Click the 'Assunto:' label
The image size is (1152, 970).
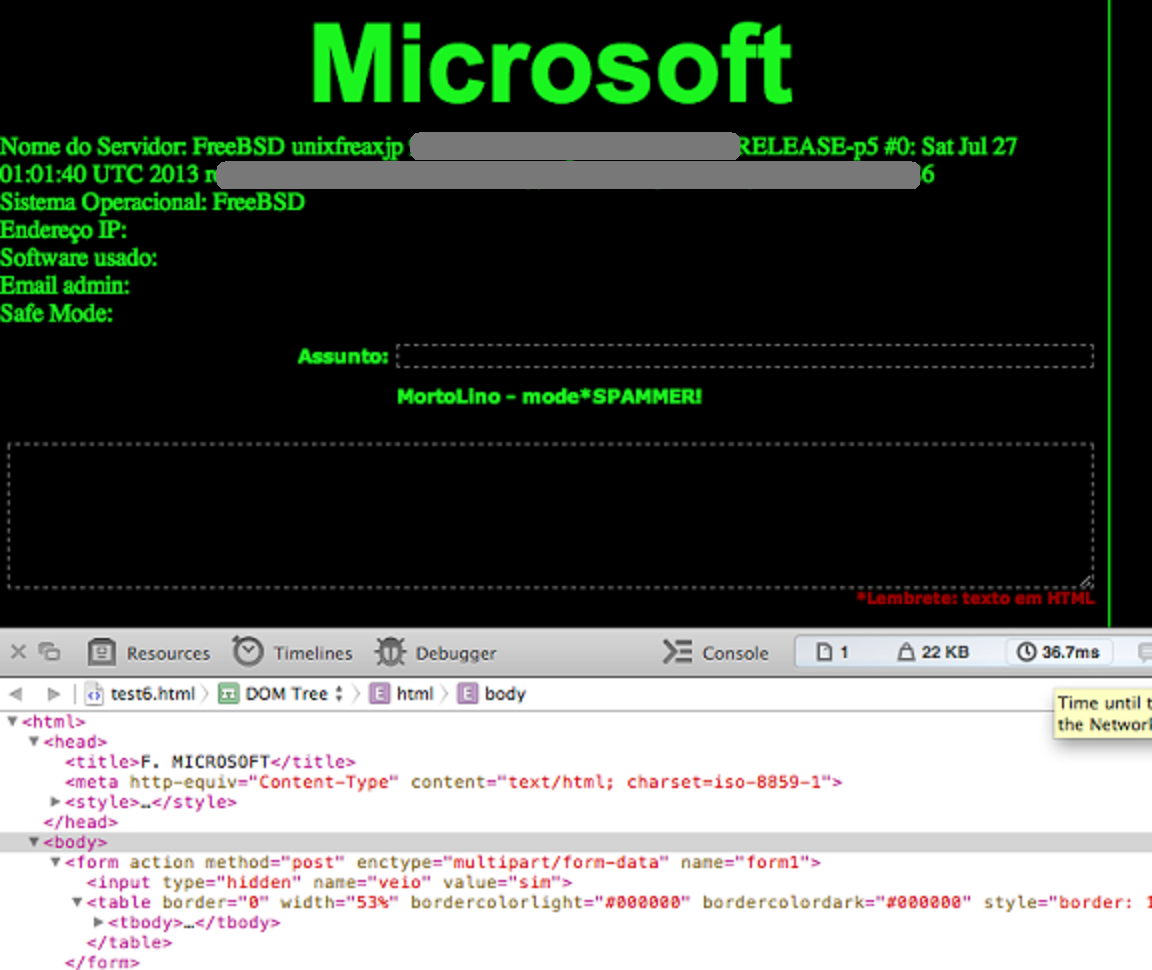click(343, 356)
